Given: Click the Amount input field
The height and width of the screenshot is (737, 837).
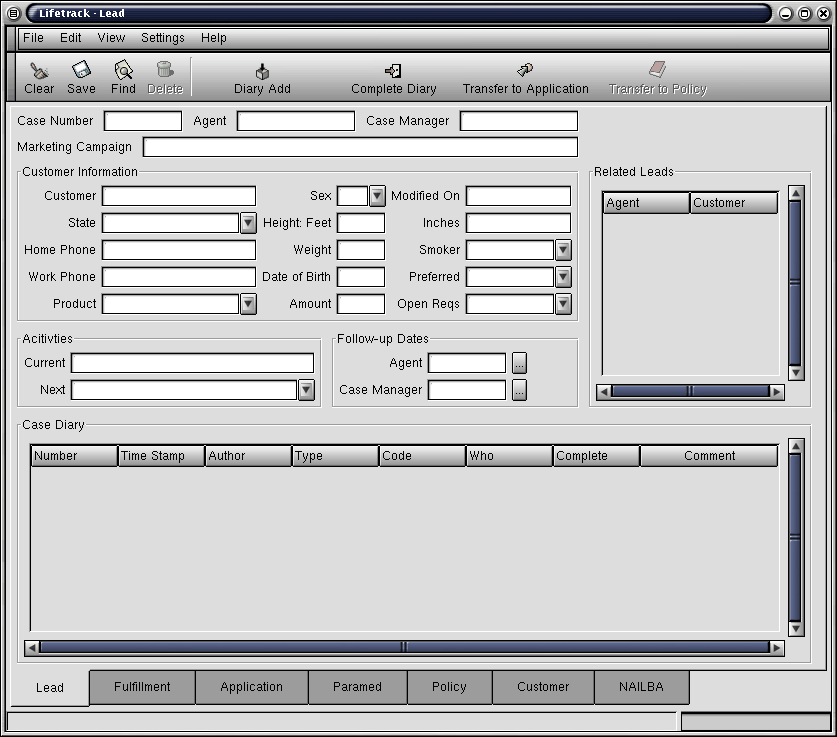Looking at the screenshot, I should [x=361, y=304].
